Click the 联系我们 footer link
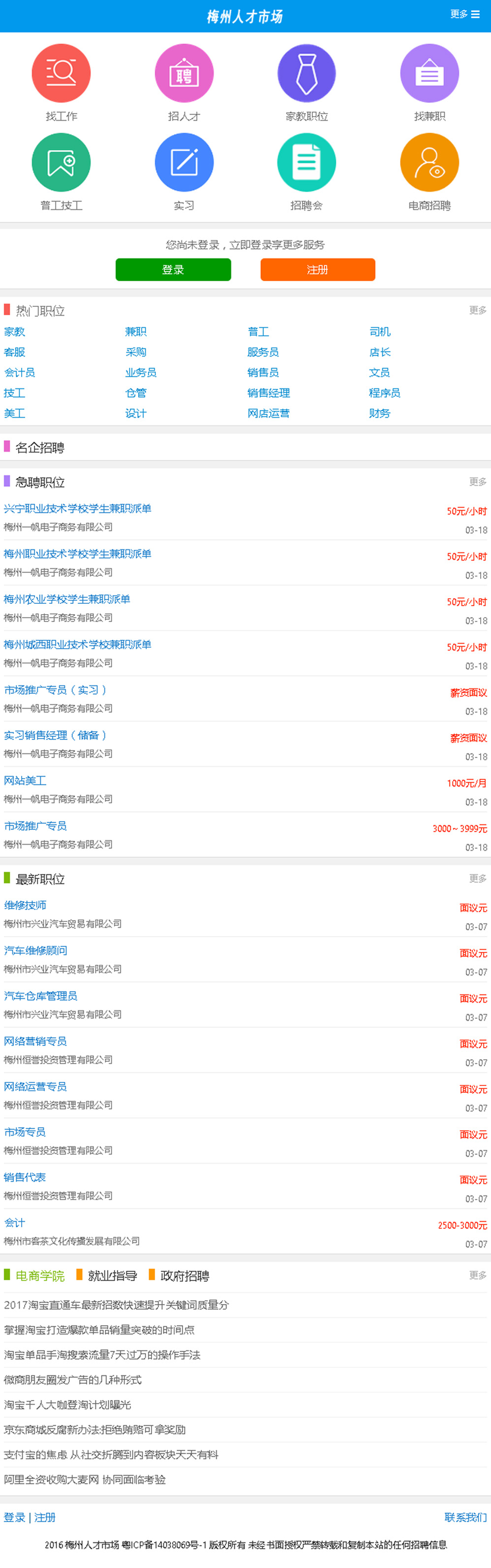The image size is (491, 1568). pyautogui.click(x=465, y=1517)
